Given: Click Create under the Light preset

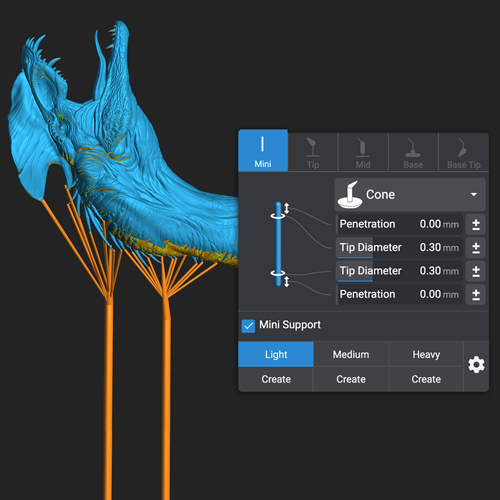Looking at the screenshot, I should (276, 379).
